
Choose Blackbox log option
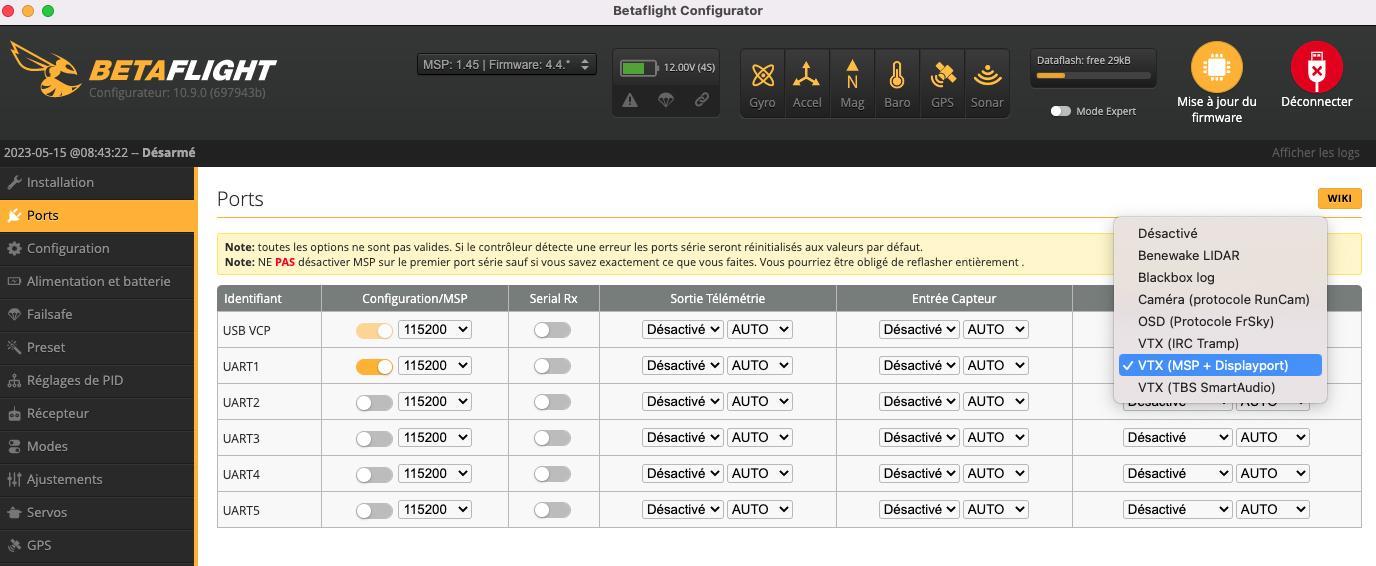tap(1220, 277)
